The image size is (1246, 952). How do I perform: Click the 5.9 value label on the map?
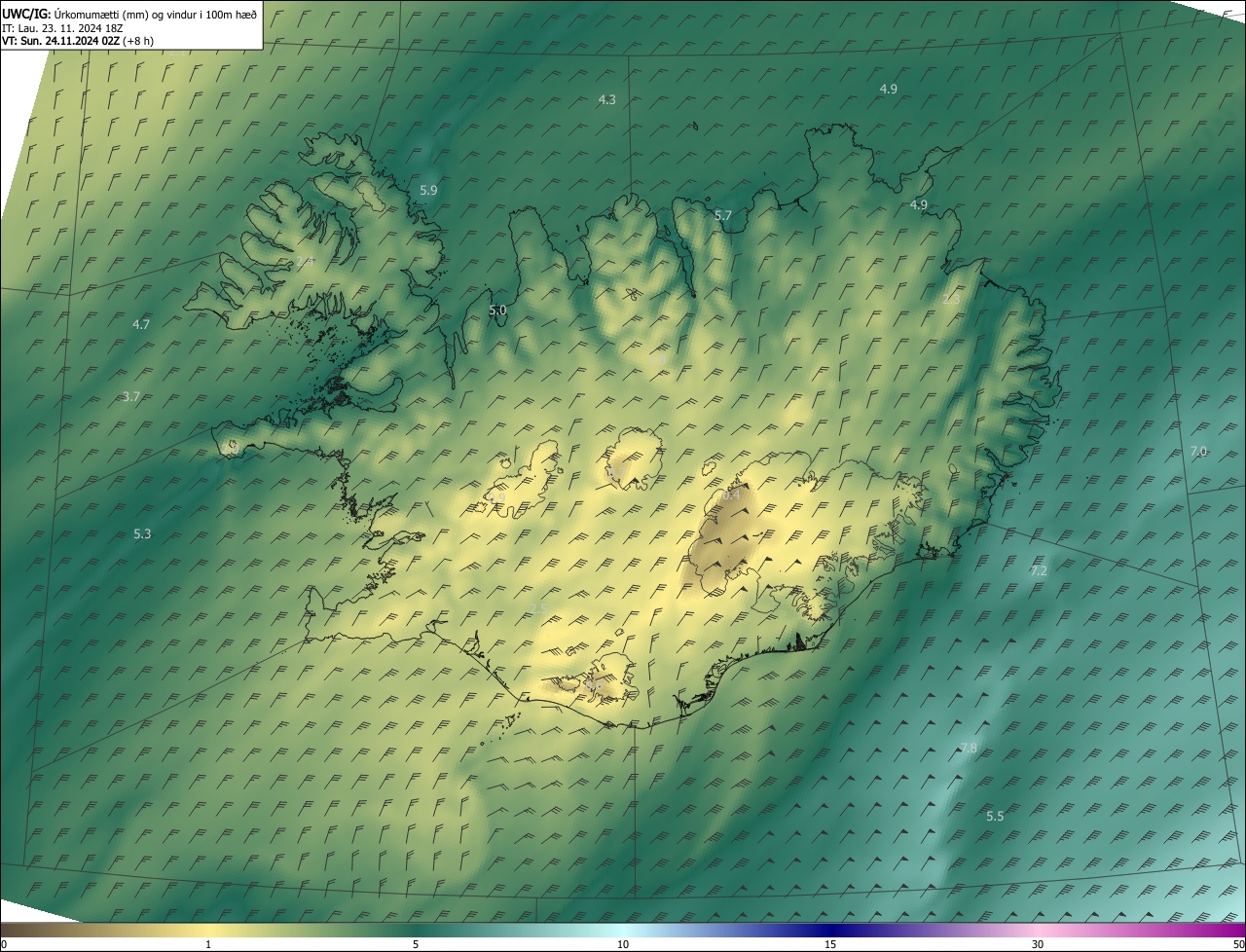pos(428,190)
